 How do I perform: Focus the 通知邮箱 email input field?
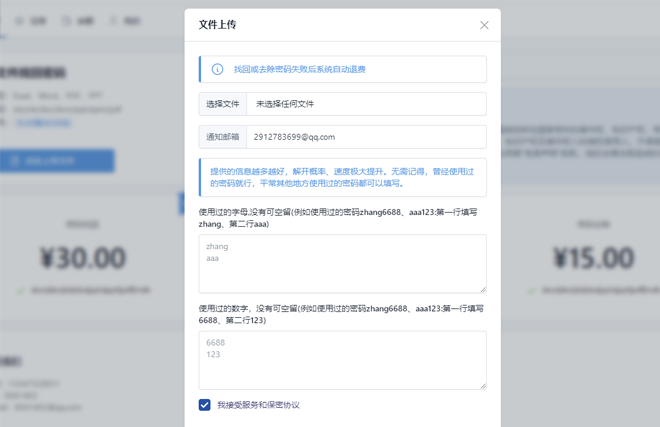(364, 137)
